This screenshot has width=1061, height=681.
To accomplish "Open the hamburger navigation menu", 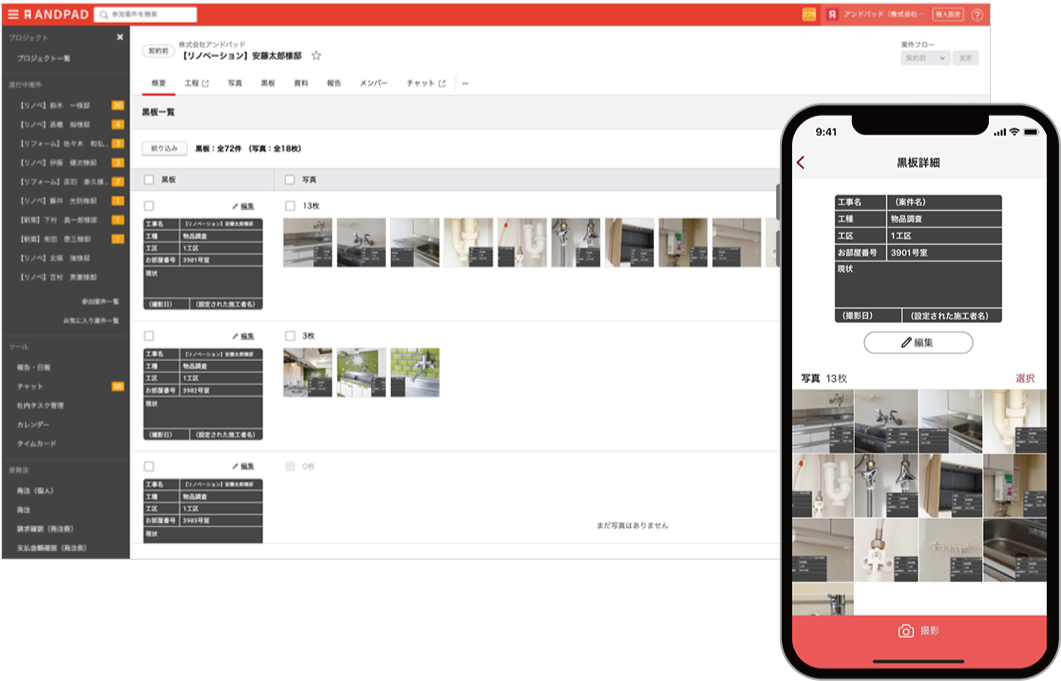I will [13, 14].
